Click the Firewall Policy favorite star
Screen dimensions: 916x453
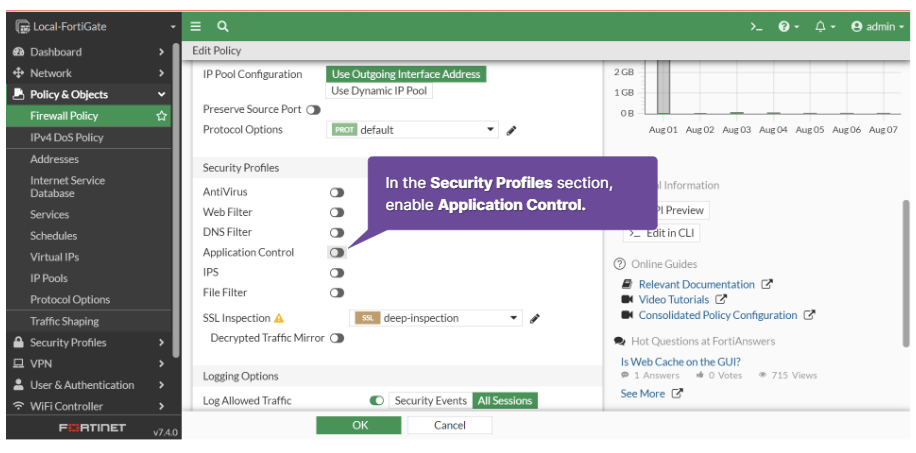click(x=162, y=116)
